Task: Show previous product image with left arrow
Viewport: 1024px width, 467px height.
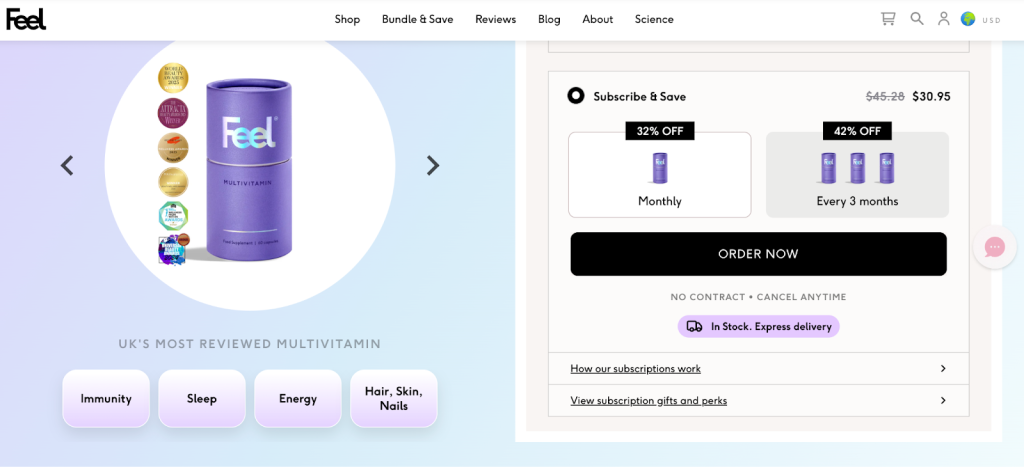Action: [x=67, y=165]
